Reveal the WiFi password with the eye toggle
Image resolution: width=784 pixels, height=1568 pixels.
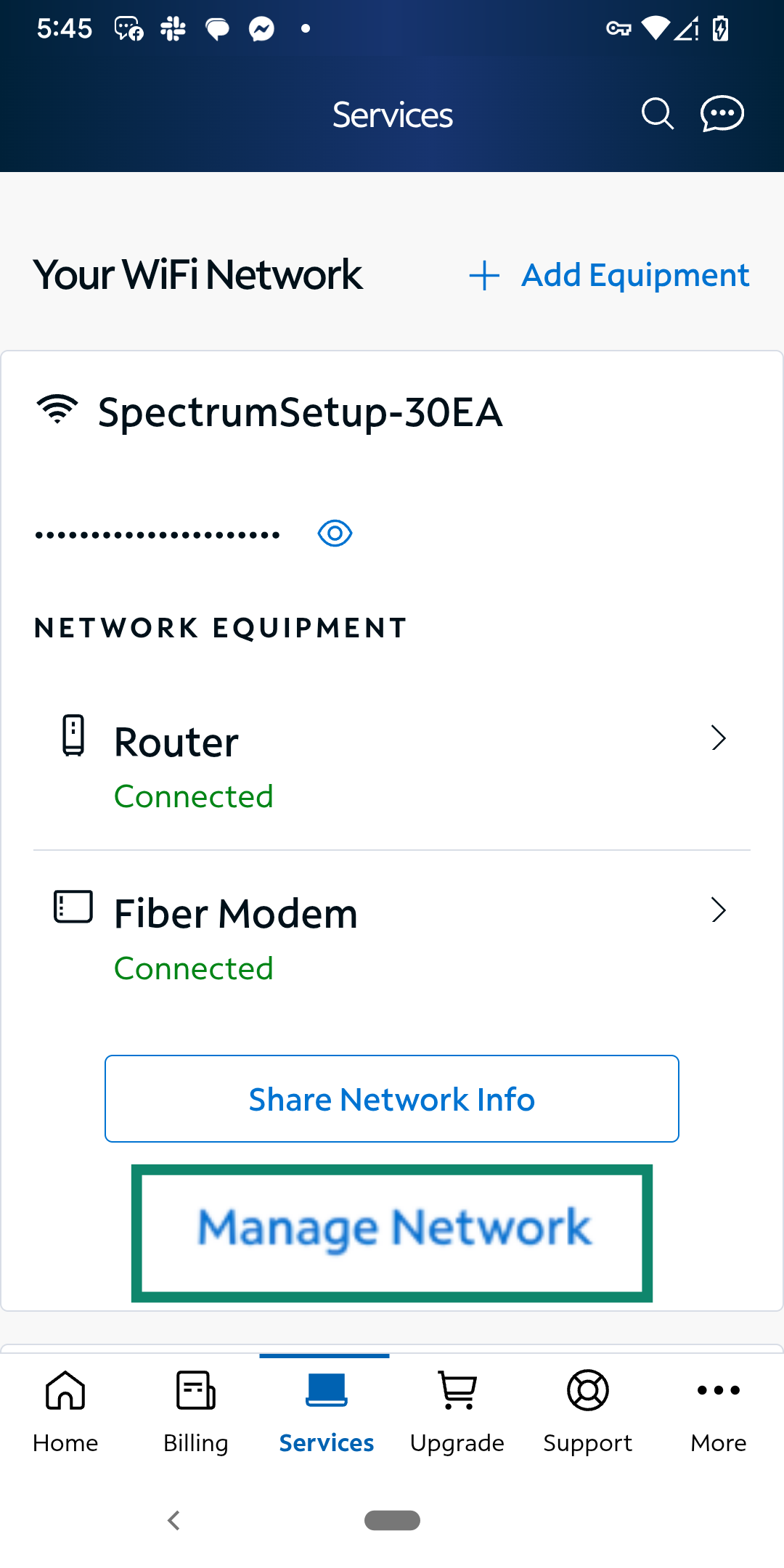333,533
